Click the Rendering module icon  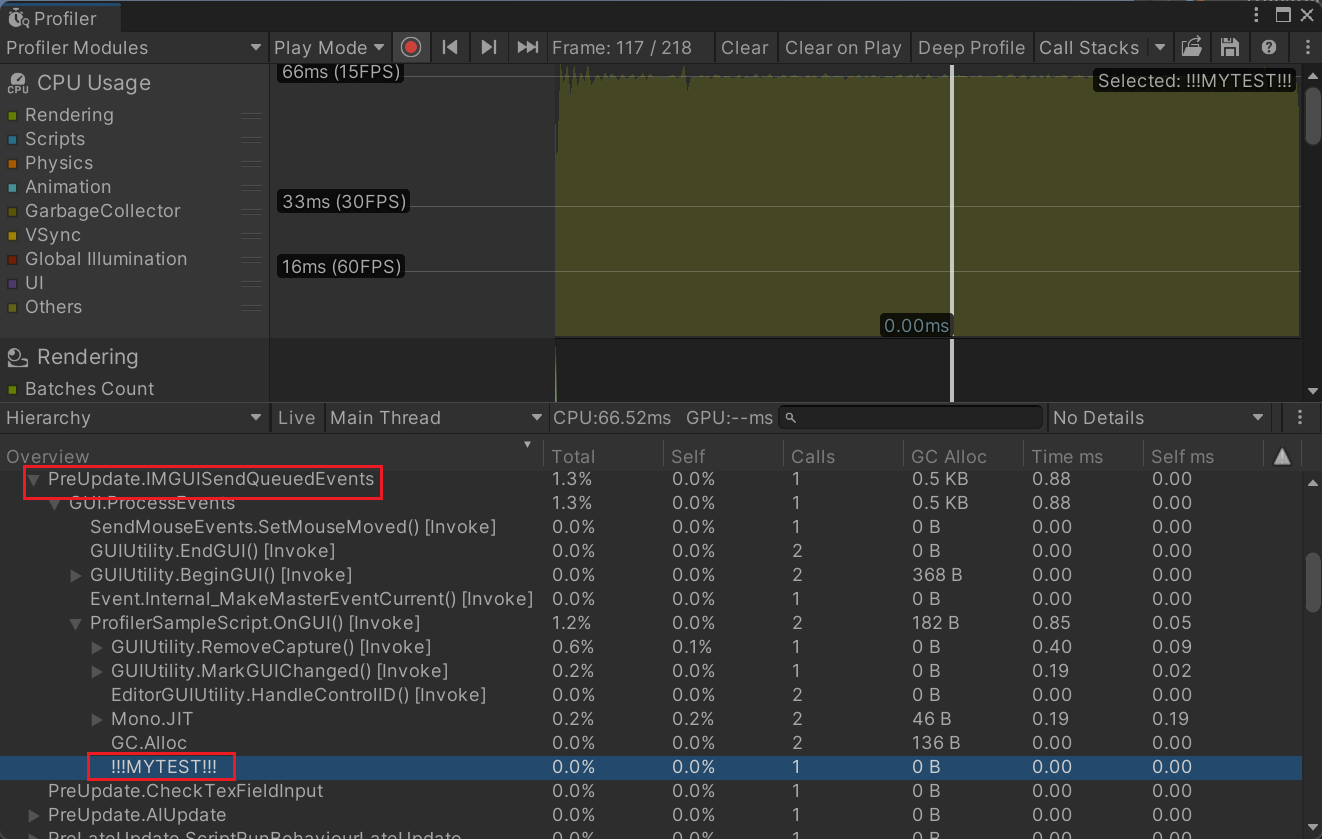[17, 357]
